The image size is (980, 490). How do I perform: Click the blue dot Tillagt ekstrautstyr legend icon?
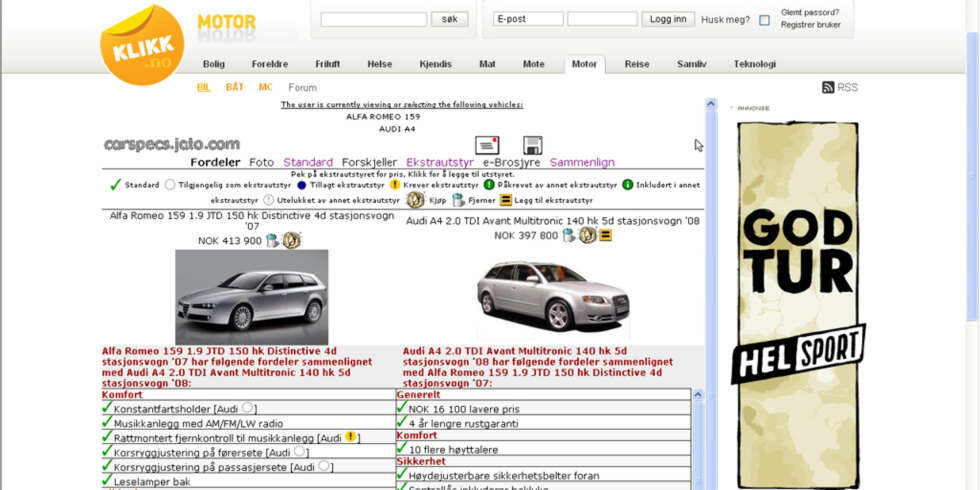(x=302, y=185)
